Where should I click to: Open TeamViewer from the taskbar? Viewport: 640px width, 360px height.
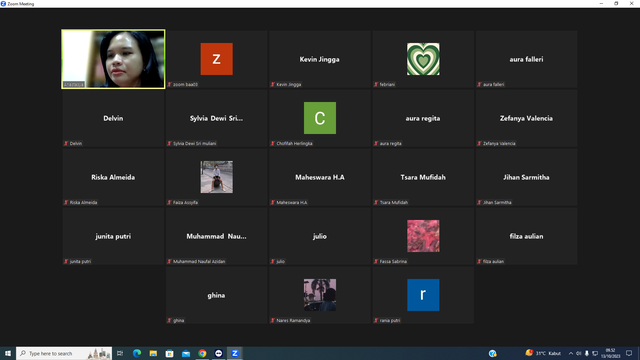pos(218,353)
